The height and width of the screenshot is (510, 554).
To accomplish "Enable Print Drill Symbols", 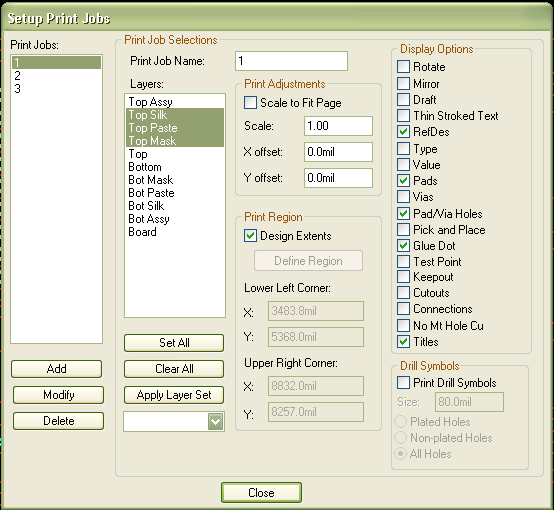I will pos(403,383).
